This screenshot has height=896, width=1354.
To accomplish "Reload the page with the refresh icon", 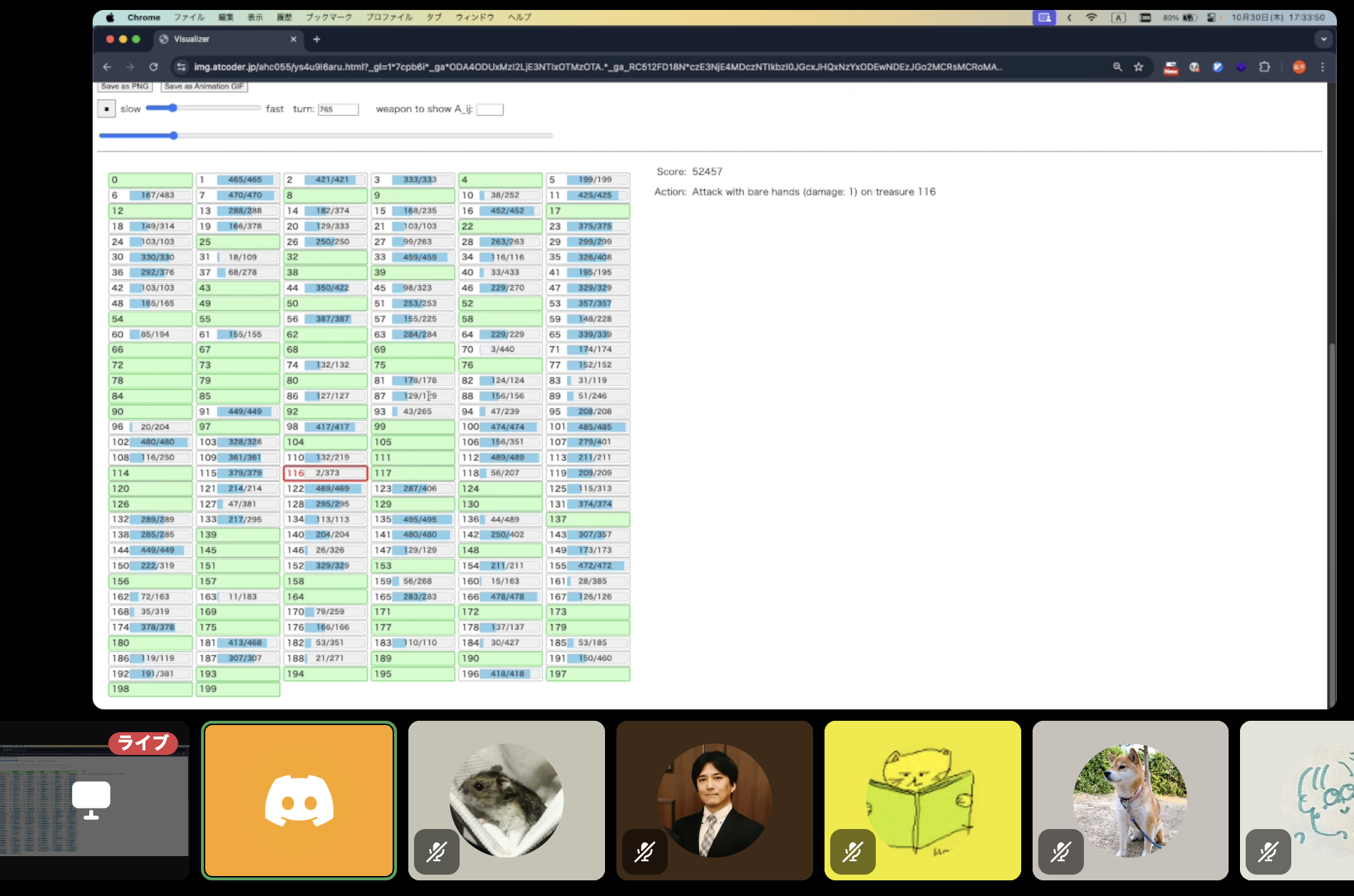I will click(x=153, y=67).
